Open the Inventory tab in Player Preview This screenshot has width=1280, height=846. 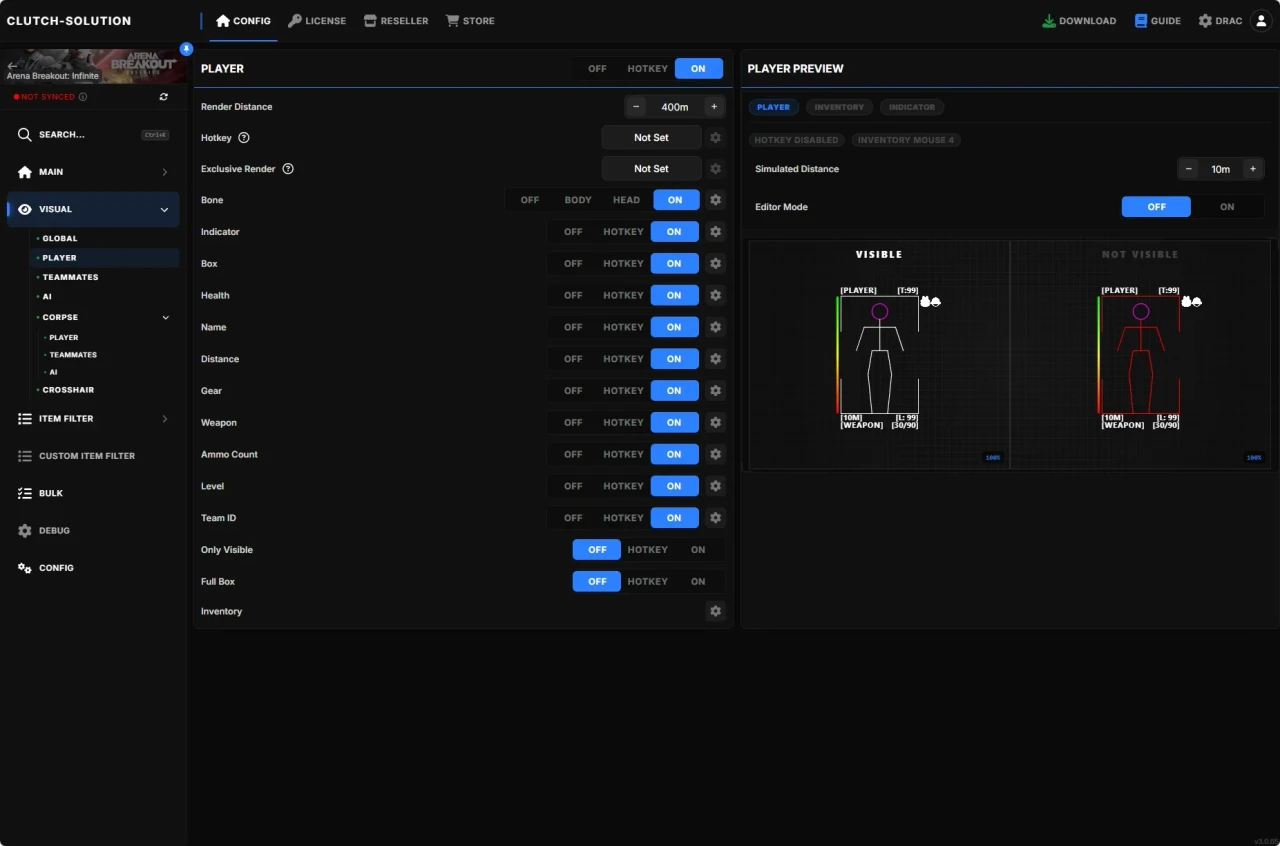839,107
